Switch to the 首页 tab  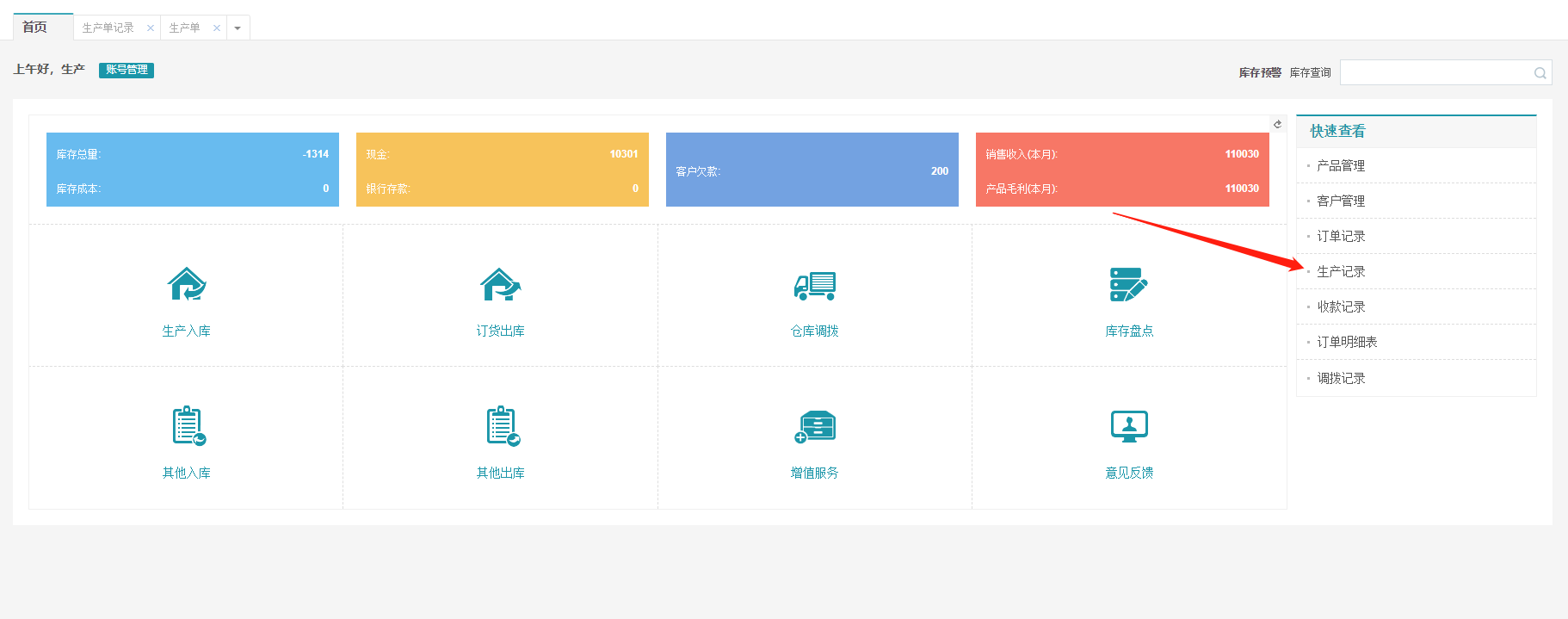[x=35, y=28]
